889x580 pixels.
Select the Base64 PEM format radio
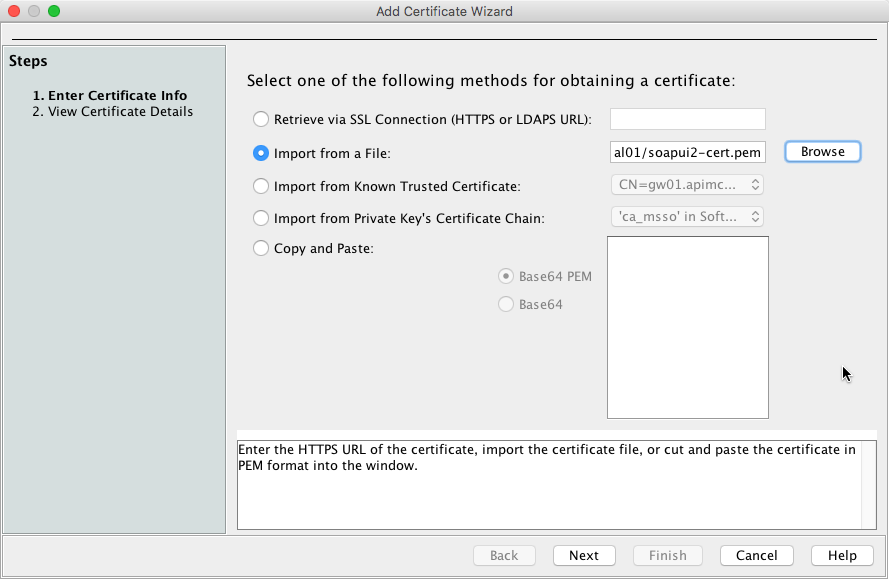(x=507, y=276)
